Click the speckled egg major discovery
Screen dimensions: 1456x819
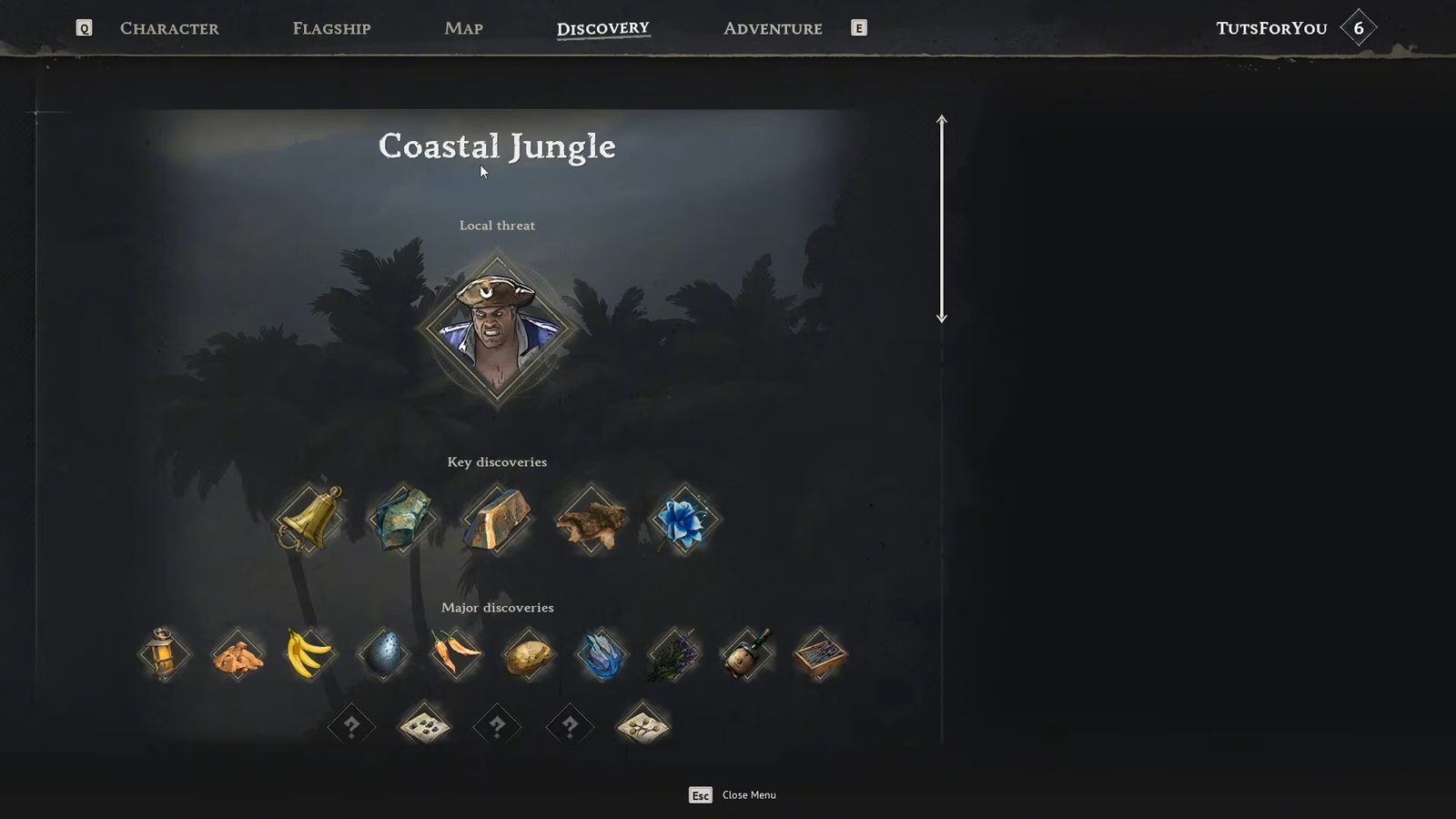(x=382, y=653)
